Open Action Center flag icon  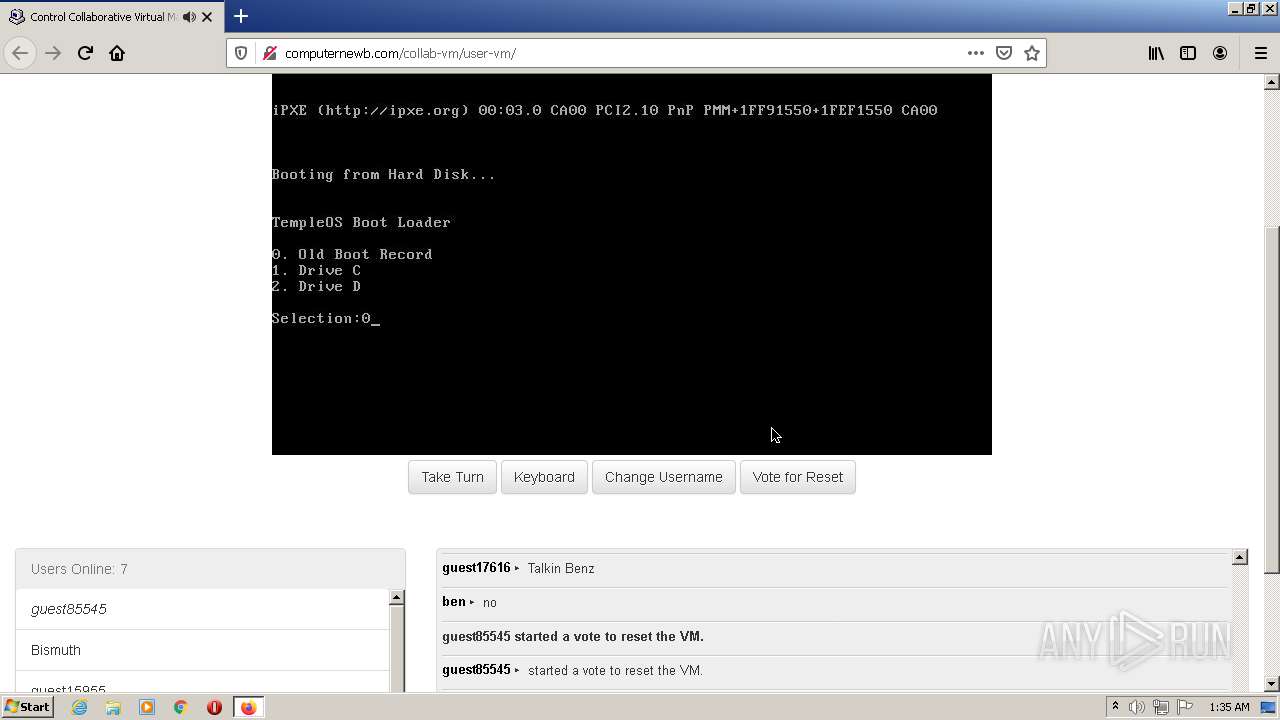pyautogui.click(x=1185, y=707)
